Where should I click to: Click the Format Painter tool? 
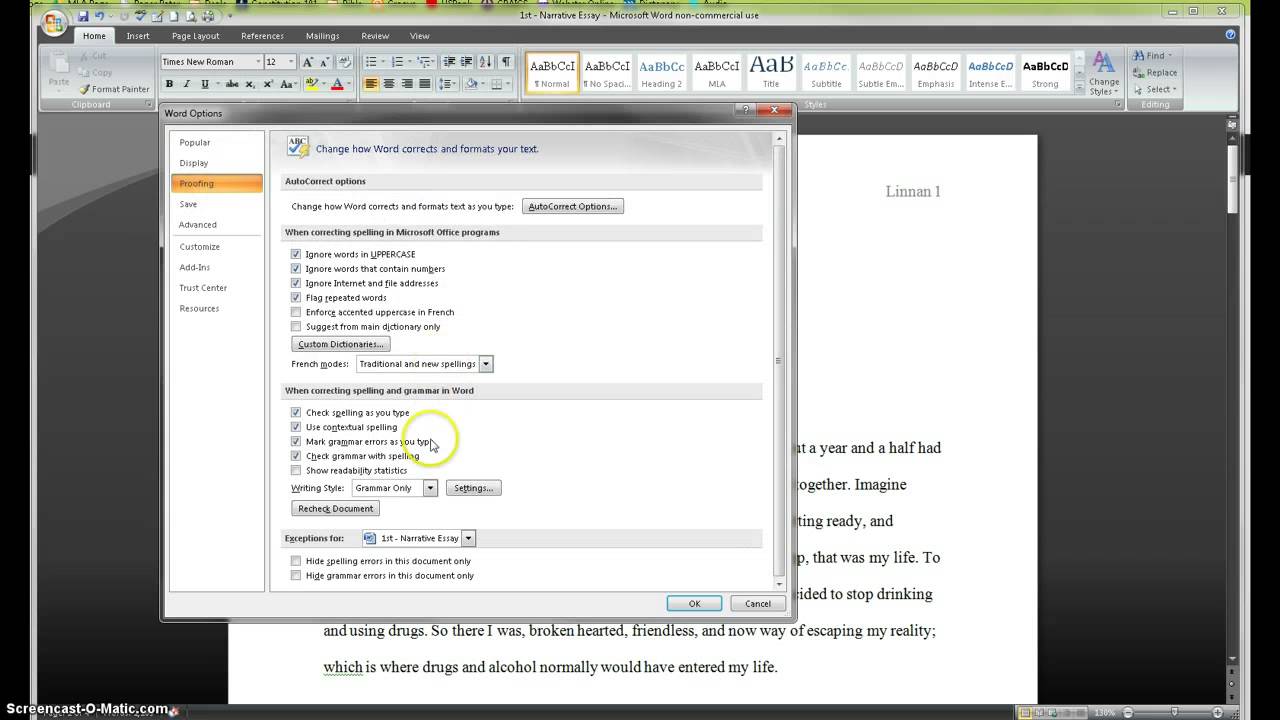(114, 89)
